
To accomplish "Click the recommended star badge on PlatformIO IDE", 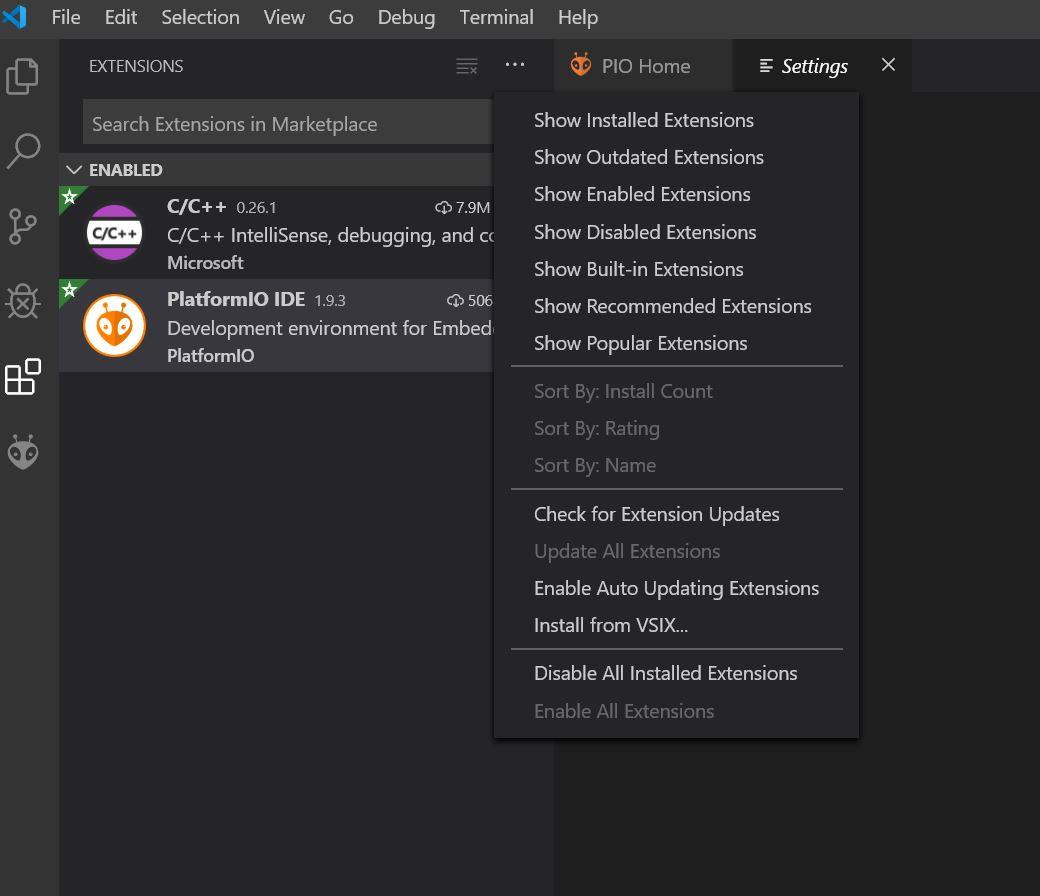I will tap(69, 289).
